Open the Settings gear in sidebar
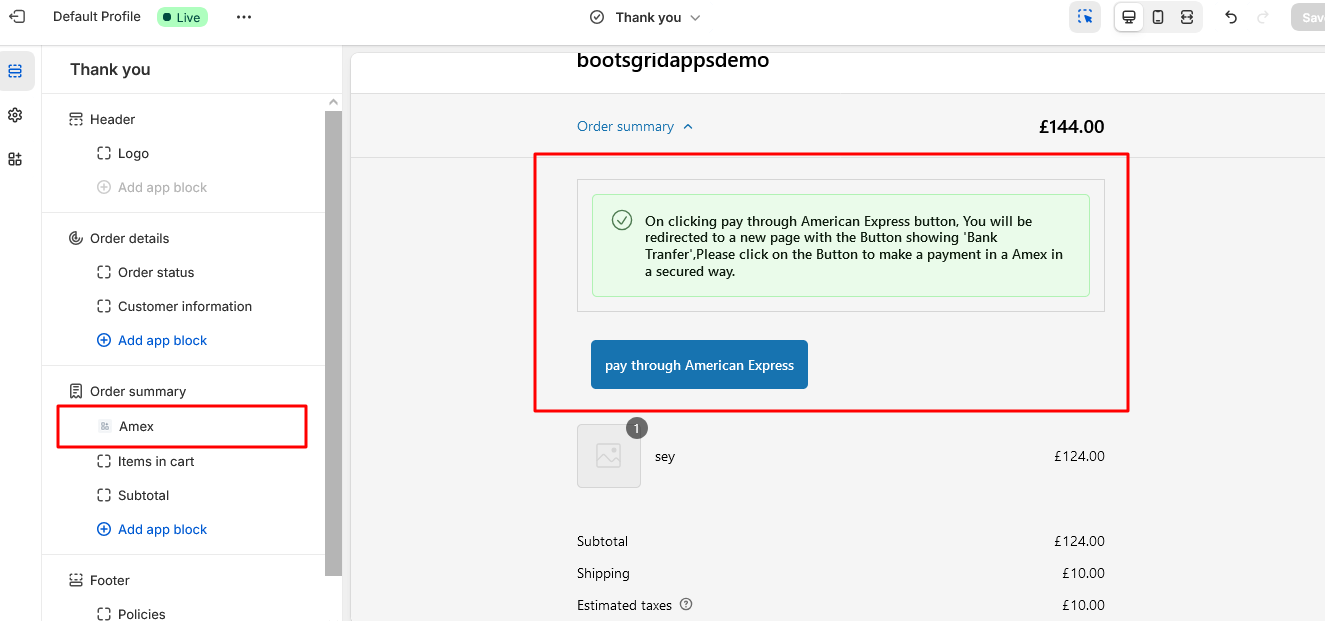This screenshot has width=1325, height=621. click(15, 115)
